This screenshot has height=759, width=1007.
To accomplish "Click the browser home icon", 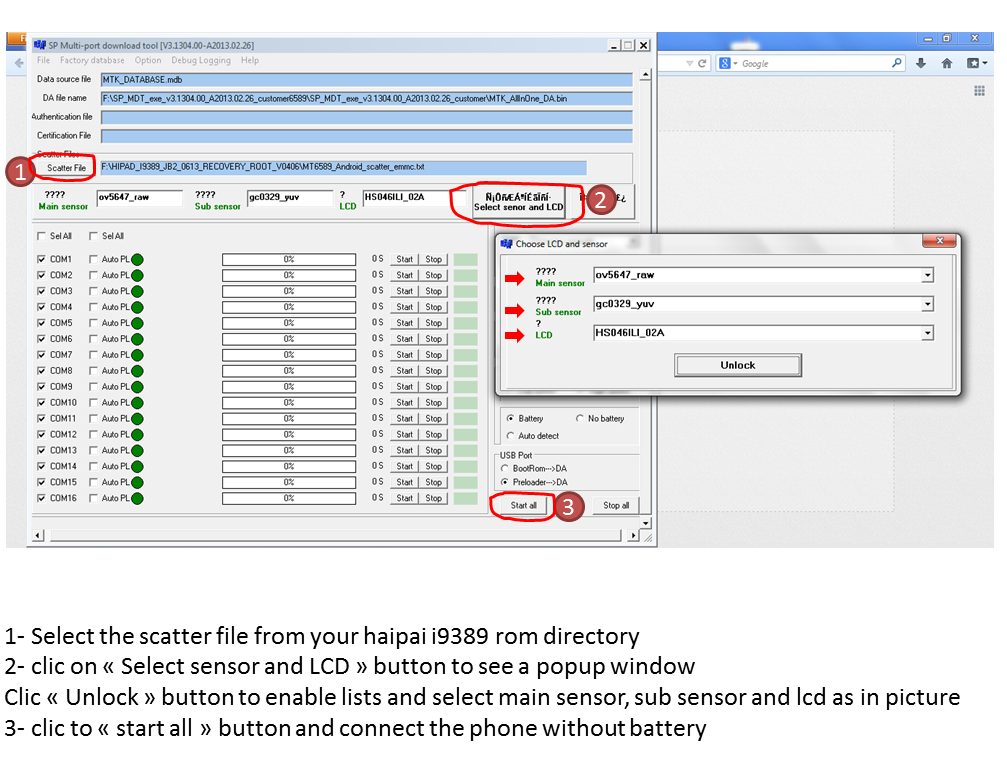I will pyautogui.click(x=946, y=63).
